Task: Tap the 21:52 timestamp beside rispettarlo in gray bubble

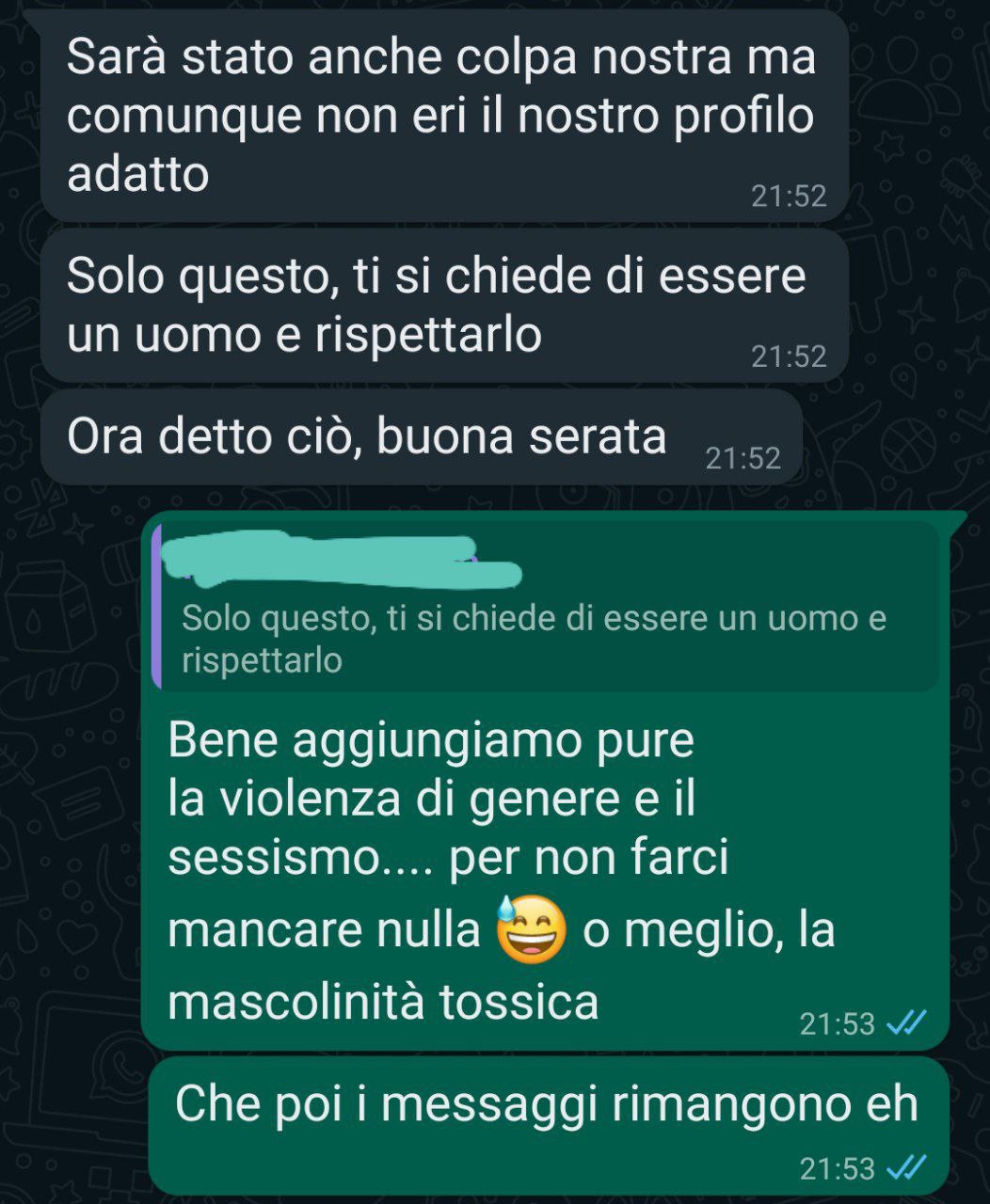Action: point(789,356)
